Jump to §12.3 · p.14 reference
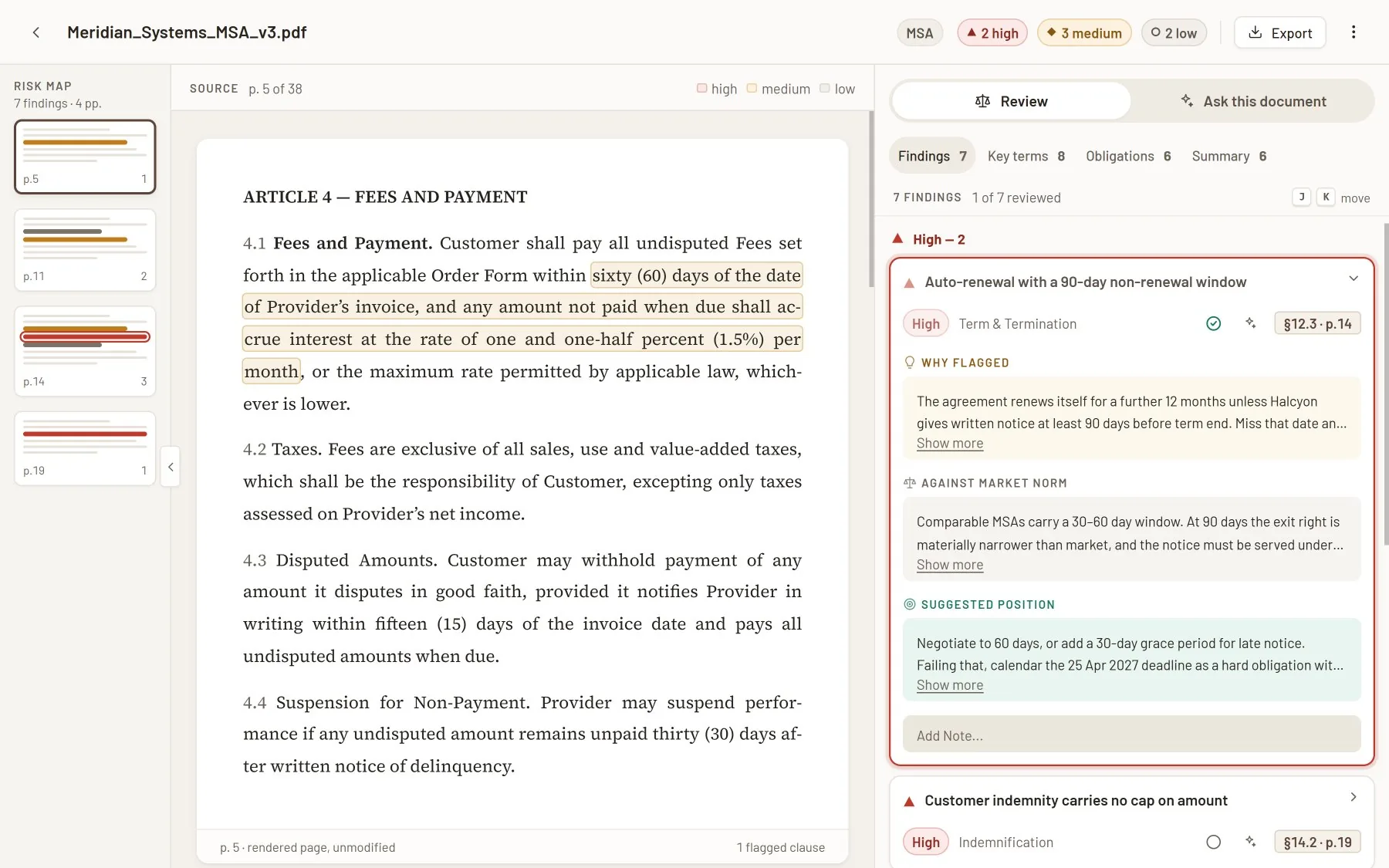Viewport: 1389px width, 868px height. (x=1317, y=323)
